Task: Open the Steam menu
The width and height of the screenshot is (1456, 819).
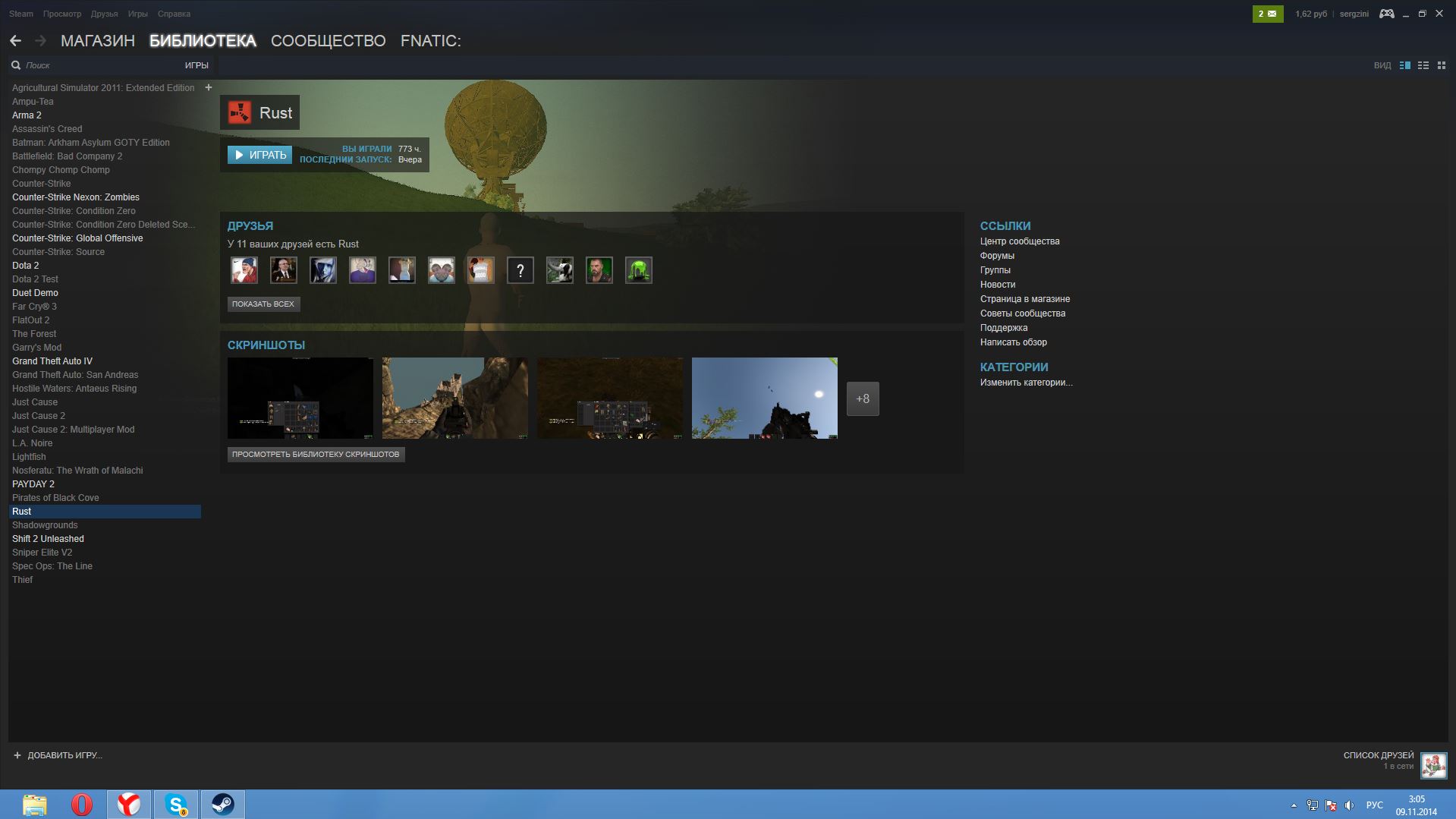Action: tap(21, 14)
